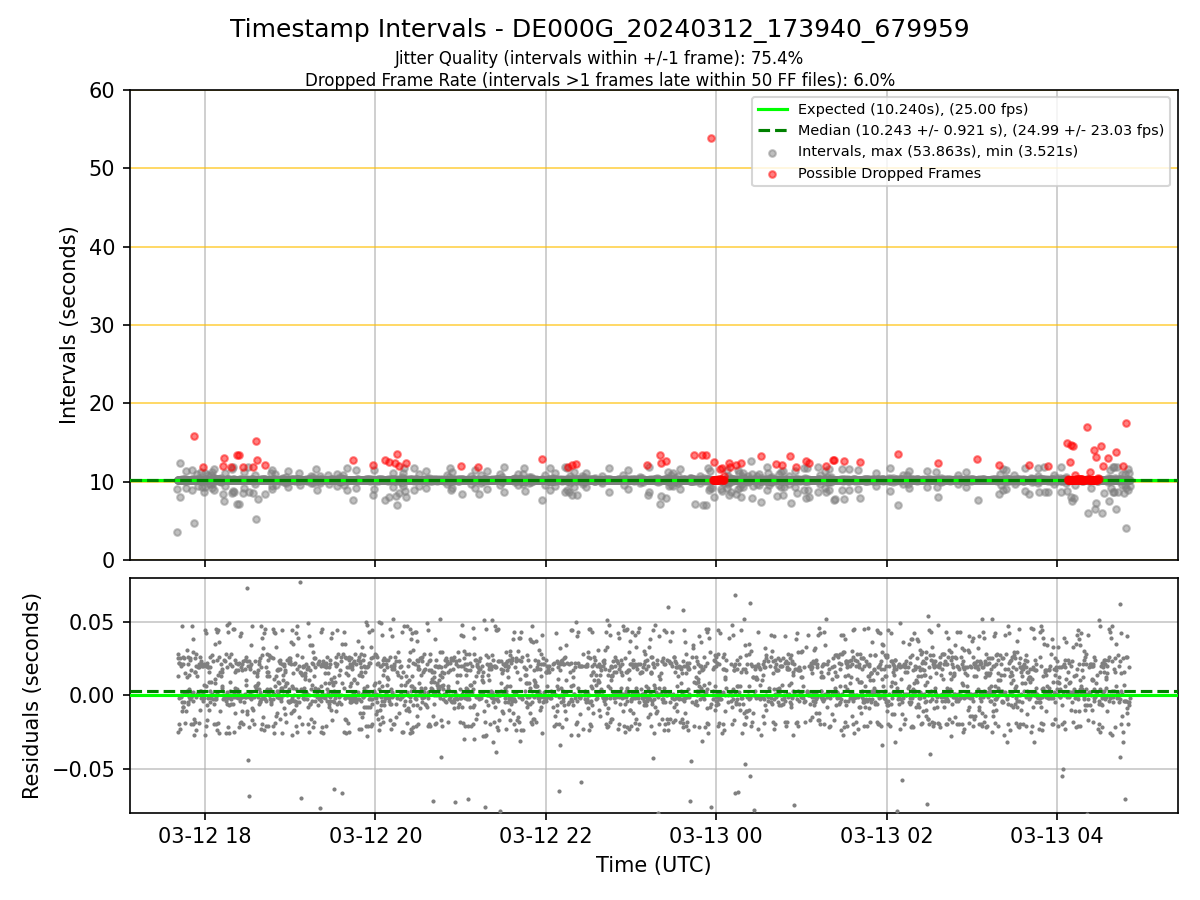The height and width of the screenshot is (900, 1200).
Task: Click the solid green line sample in legend
Action: tap(774, 109)
